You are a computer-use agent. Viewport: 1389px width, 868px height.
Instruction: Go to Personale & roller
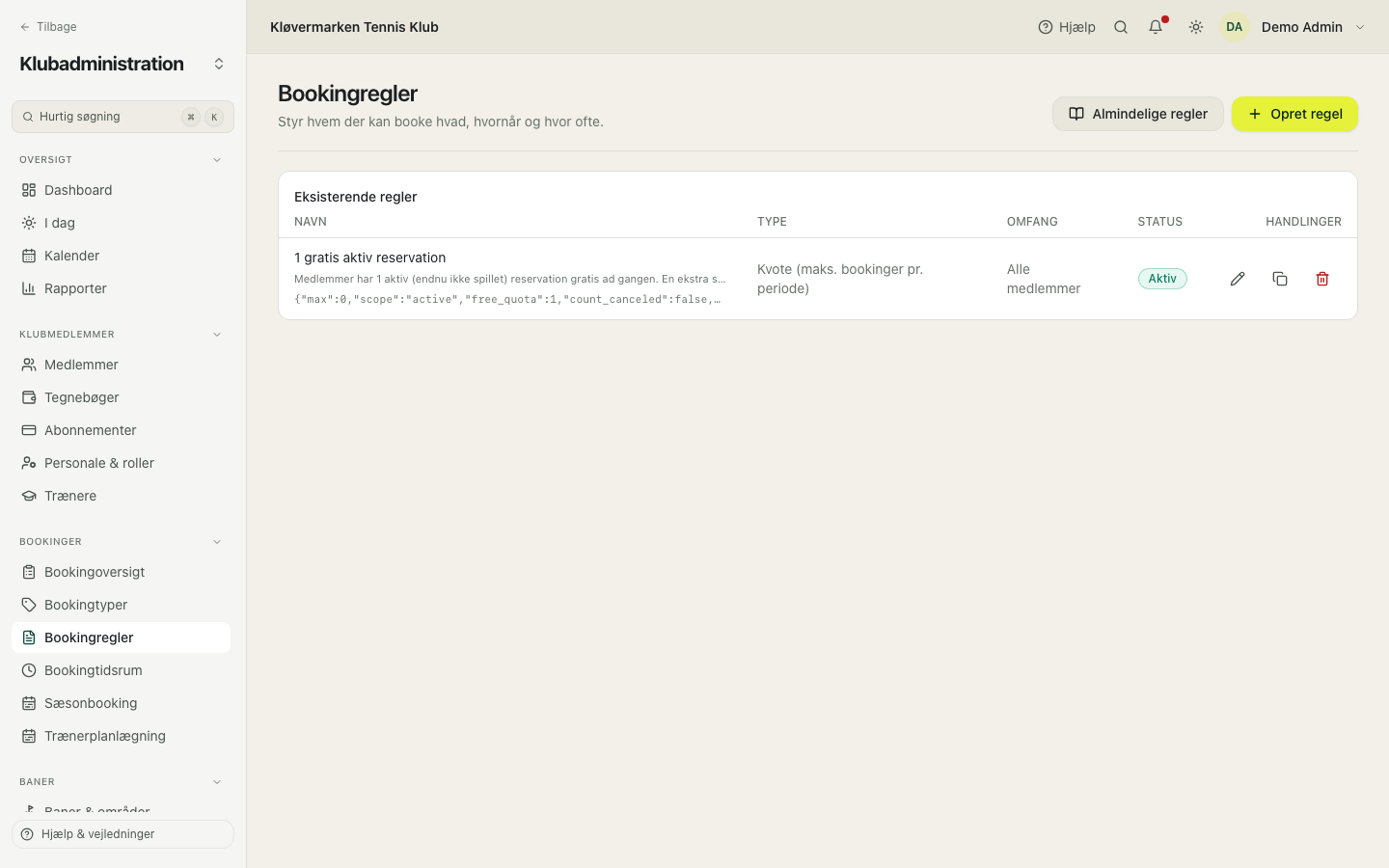(121, 463)
